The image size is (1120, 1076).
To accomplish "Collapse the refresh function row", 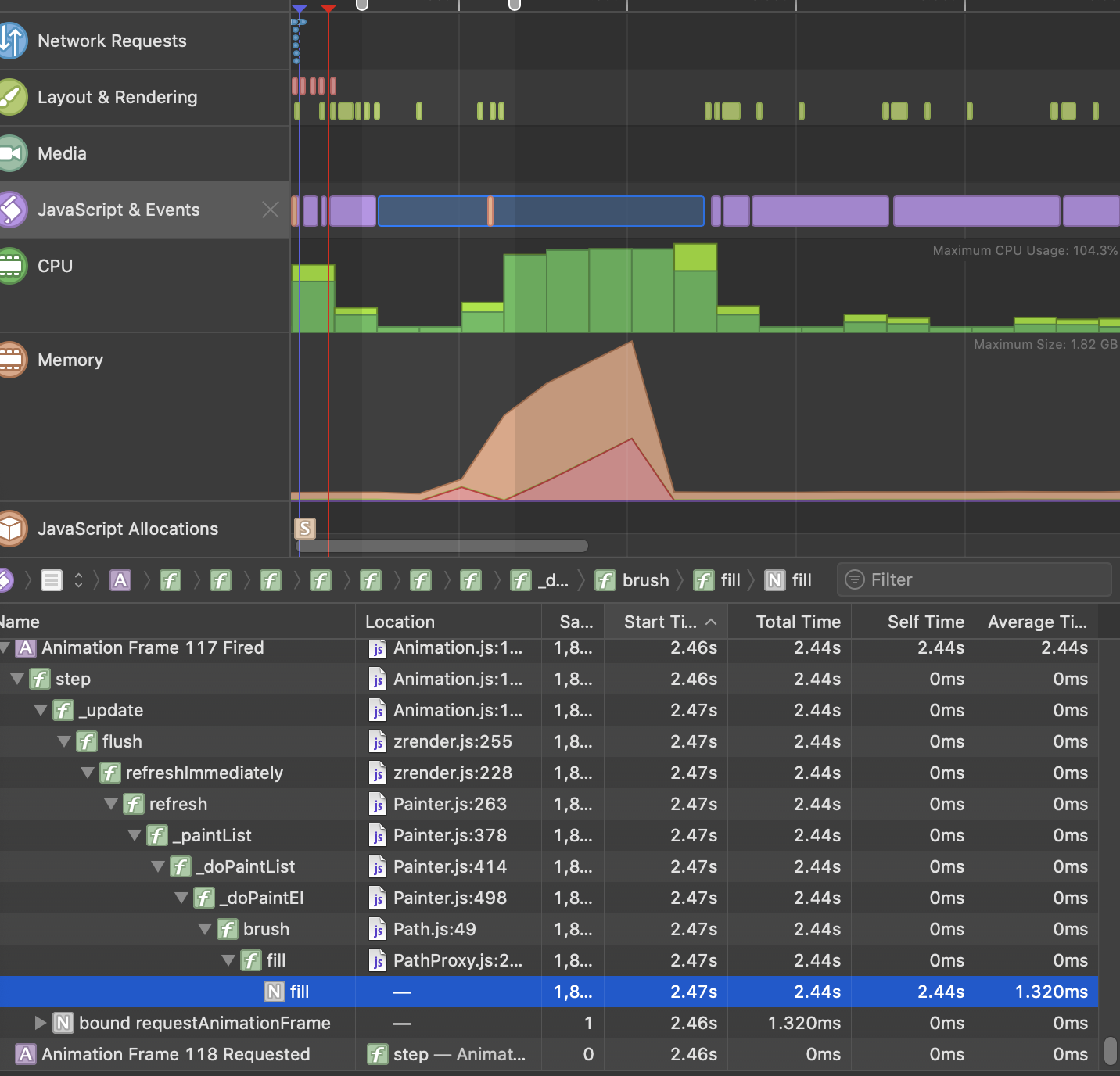I will click(x=110, y=804).
